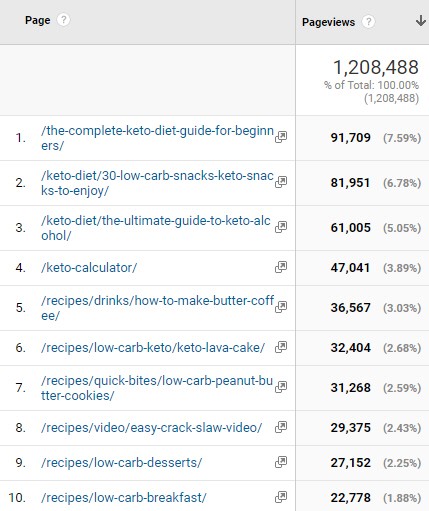Open the complete-keto-diet-guide-for-beginners page link
This screenshot has width=429, height=511.
coord(157,138)
